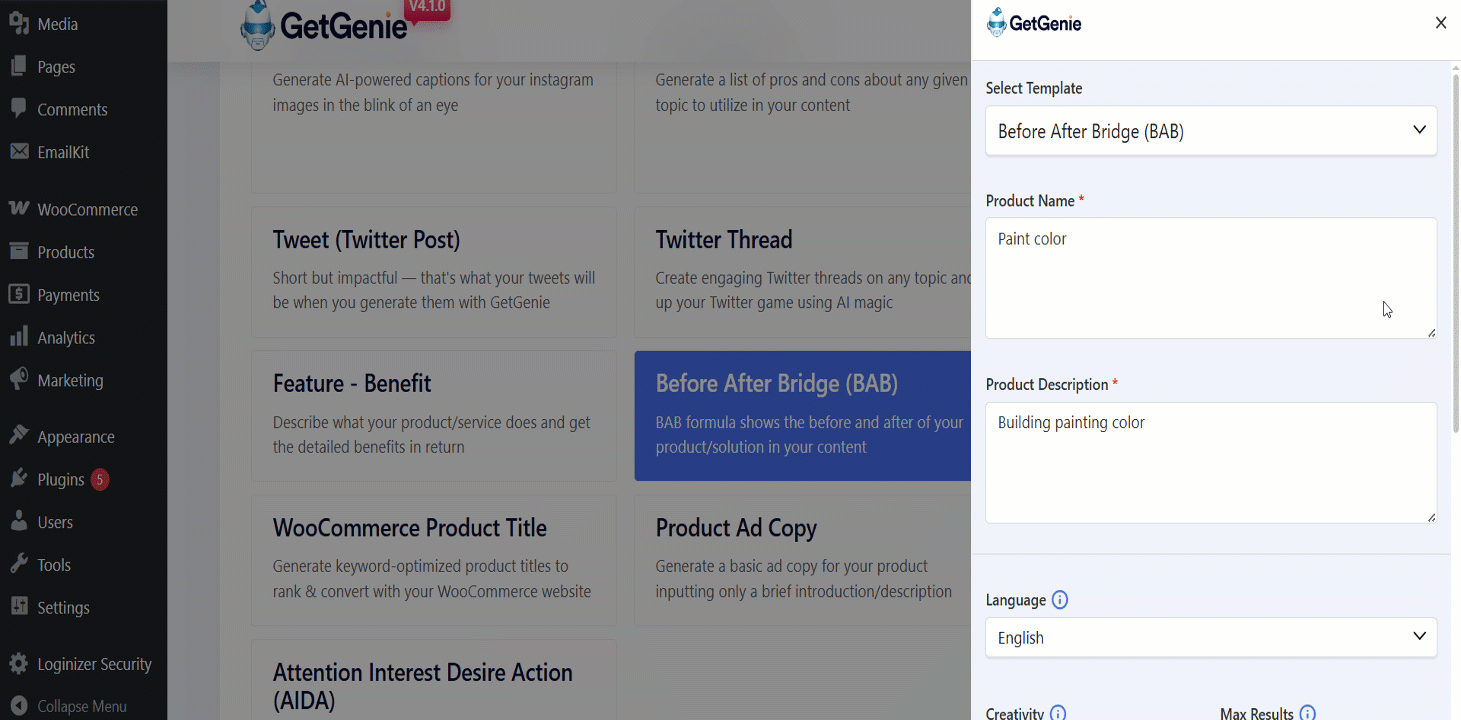Click the Product Name text field
Screen dimensions: 1461x720
tap(1211, 278)
